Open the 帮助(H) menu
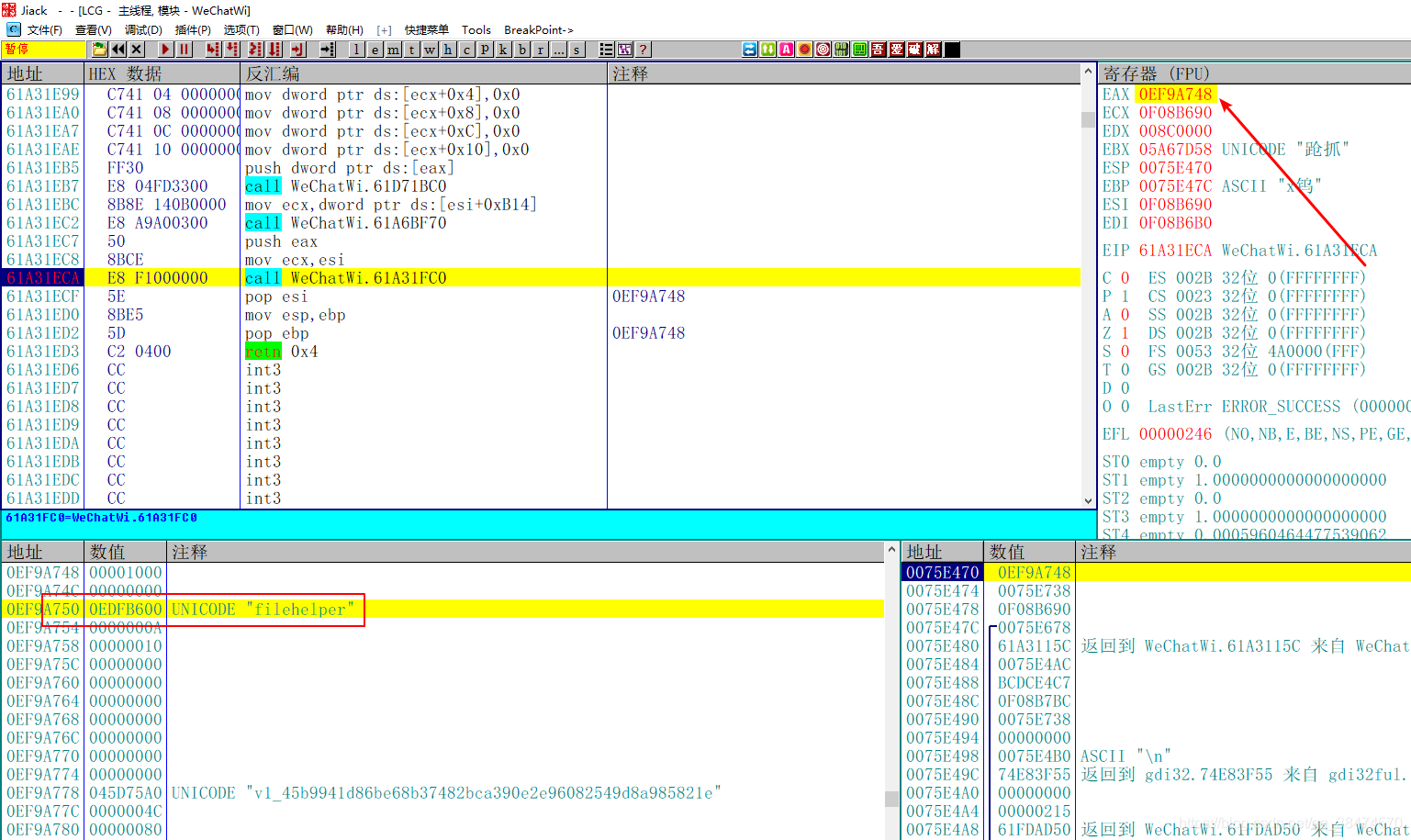The width and height of the screenshot is (1411, 840). [344, 30]
